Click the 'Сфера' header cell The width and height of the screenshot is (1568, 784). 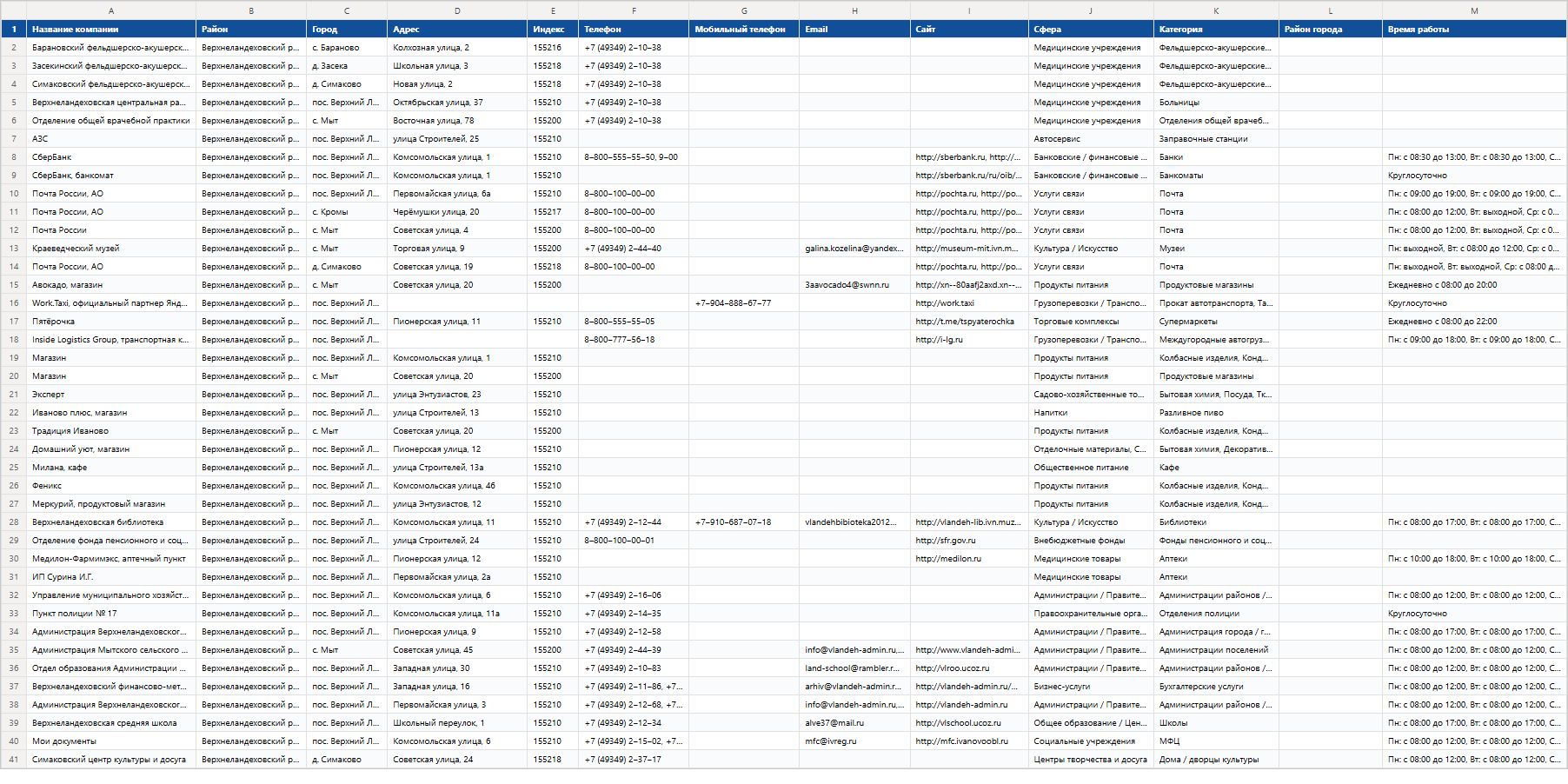click(x=1091, y=29)
